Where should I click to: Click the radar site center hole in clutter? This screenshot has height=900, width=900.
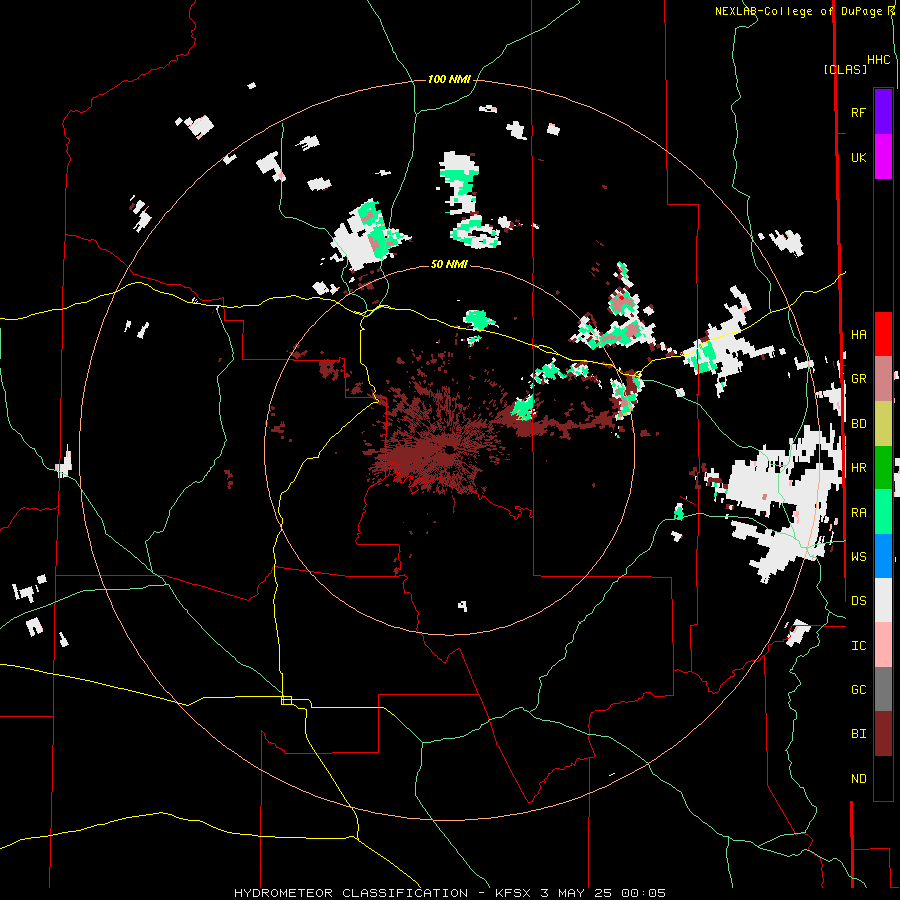449,449
